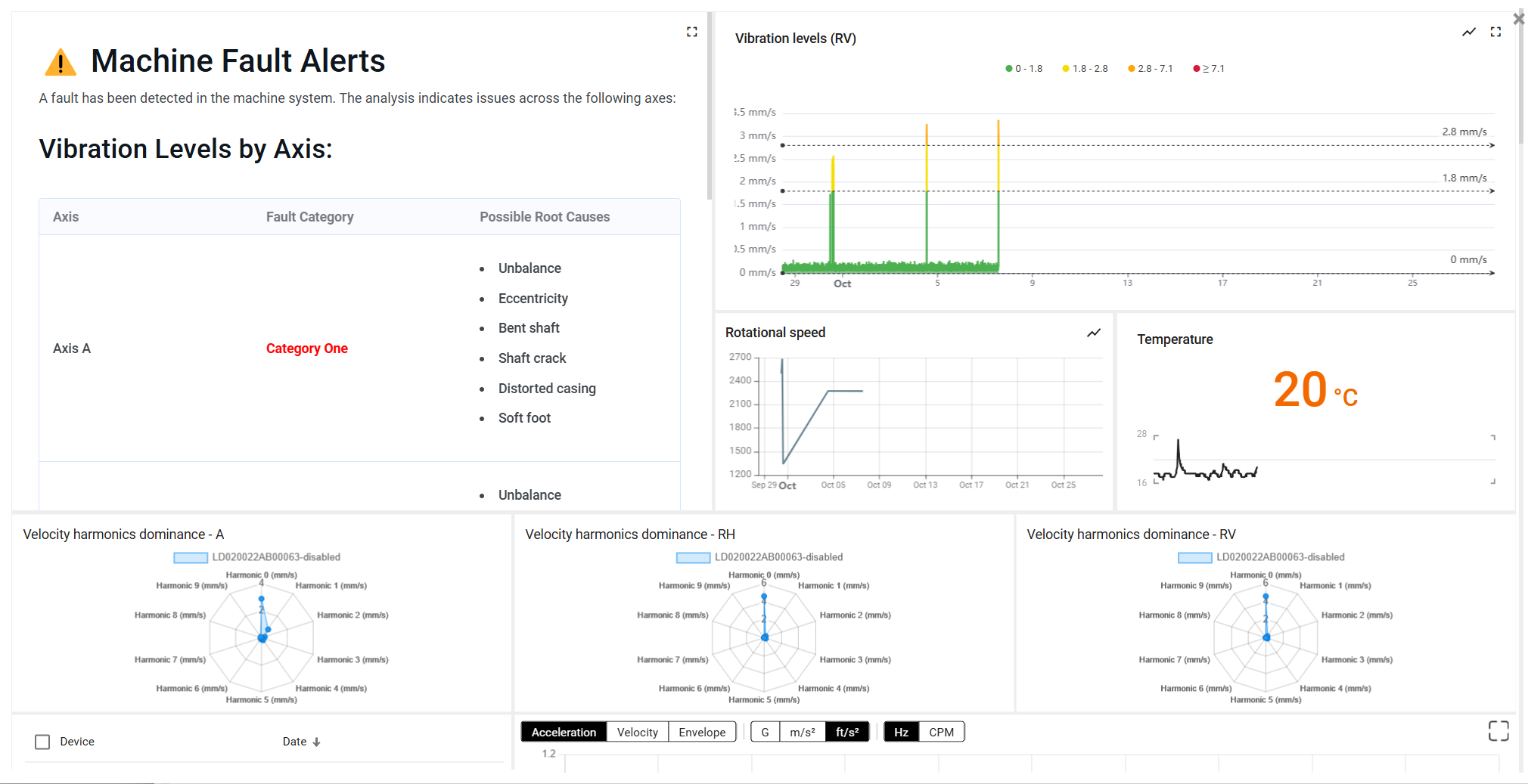Expand Machine Fault Alerts panel to fullscreen

691,32
